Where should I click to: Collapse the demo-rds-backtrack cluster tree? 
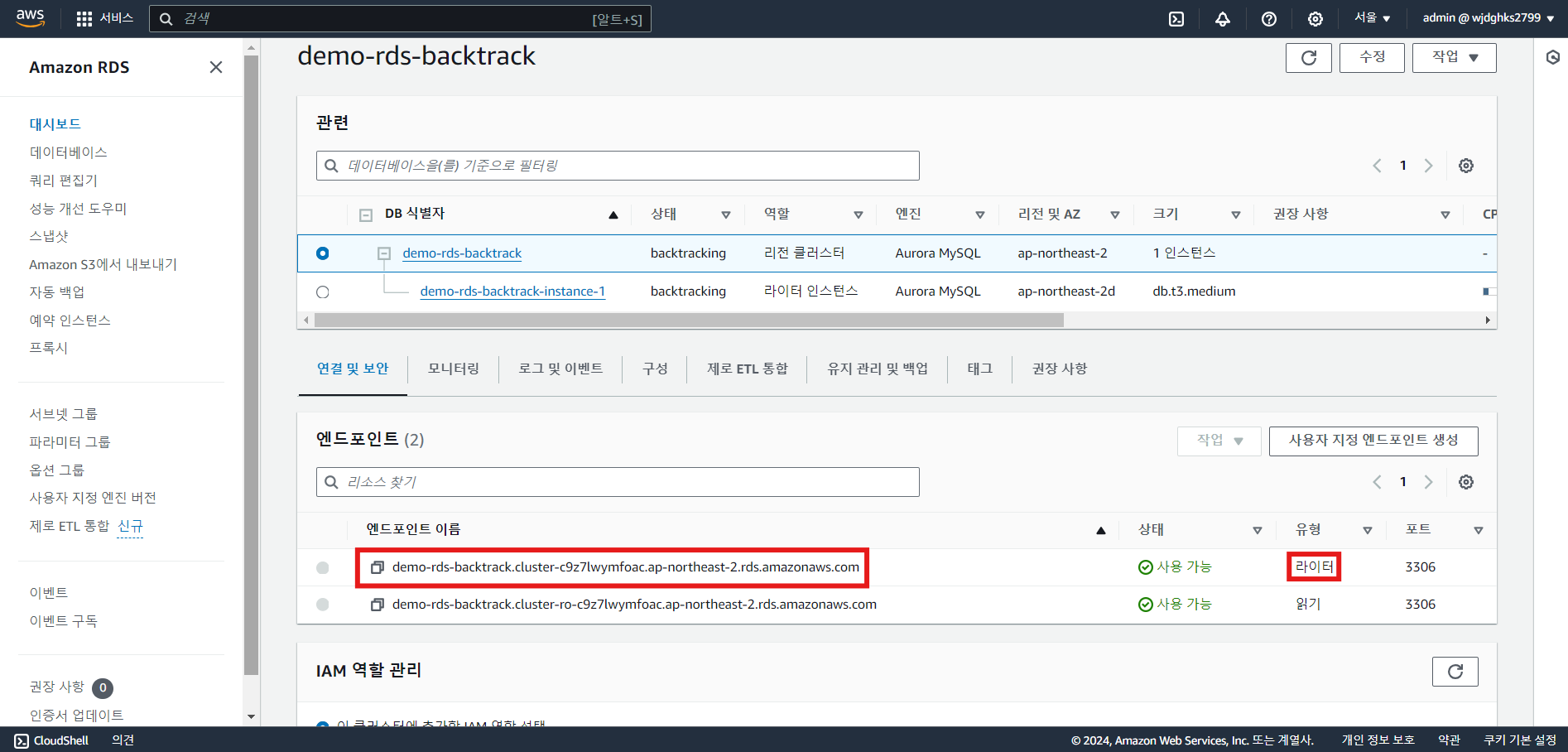click(x=384, y=253)
